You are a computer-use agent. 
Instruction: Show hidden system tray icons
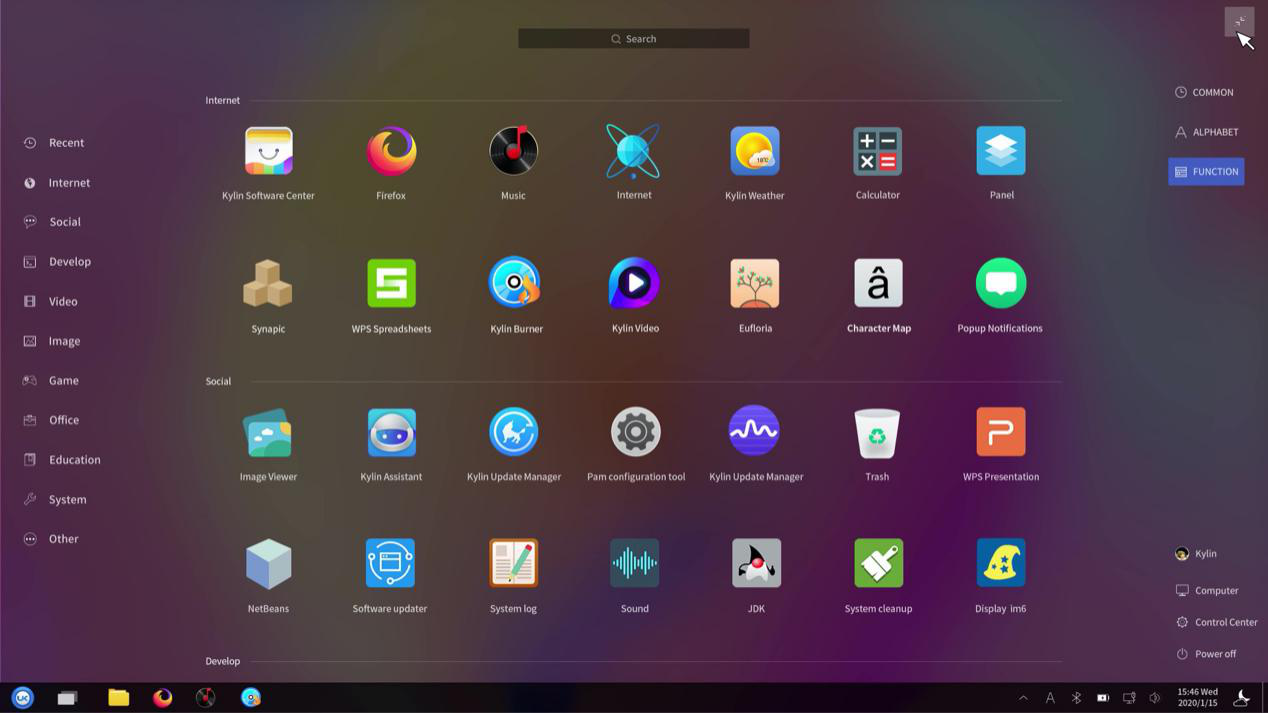coord(1023,698)
